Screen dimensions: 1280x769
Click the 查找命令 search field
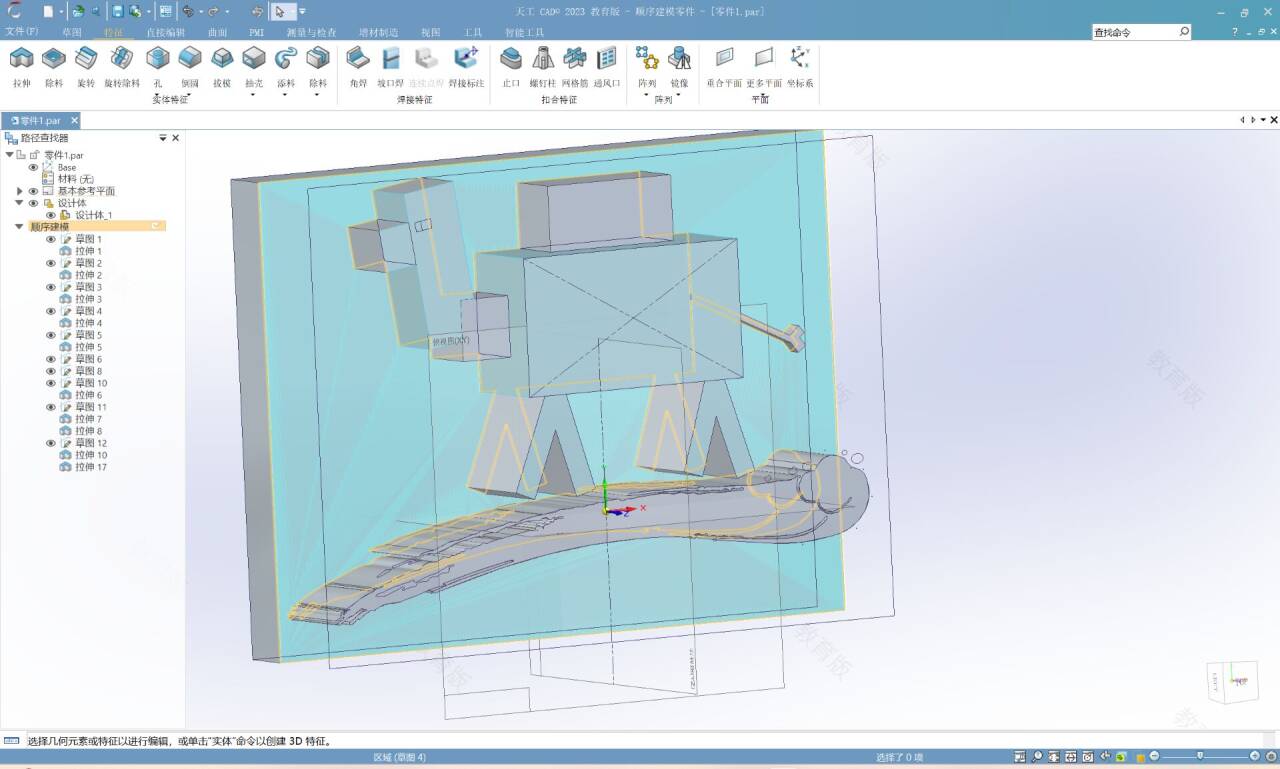(x=1141, y=32)
